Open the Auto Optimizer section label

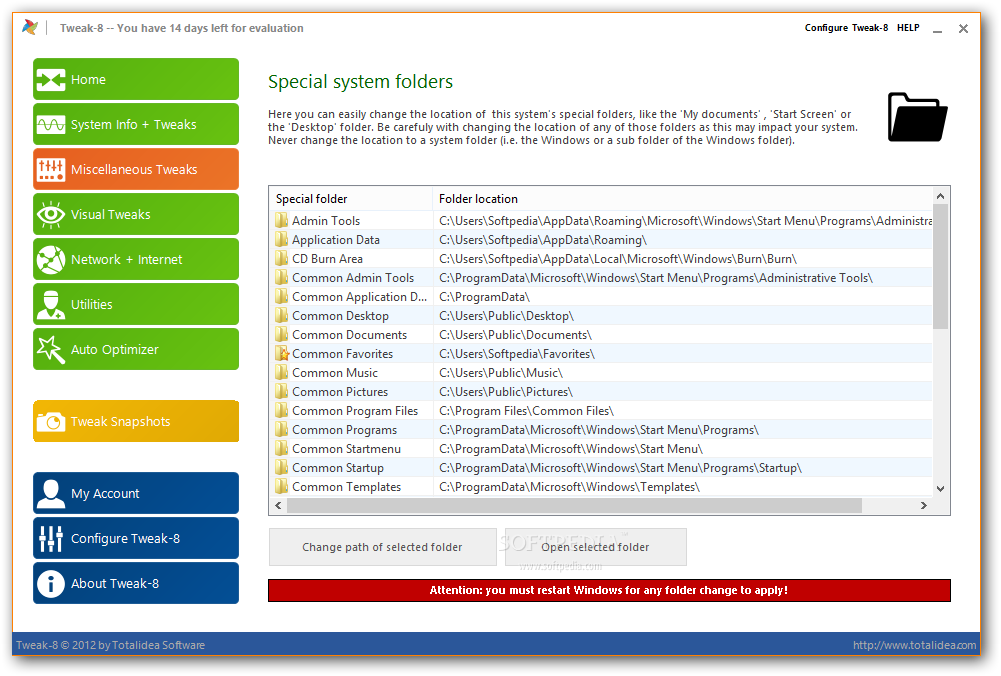[x=114, y=350]
